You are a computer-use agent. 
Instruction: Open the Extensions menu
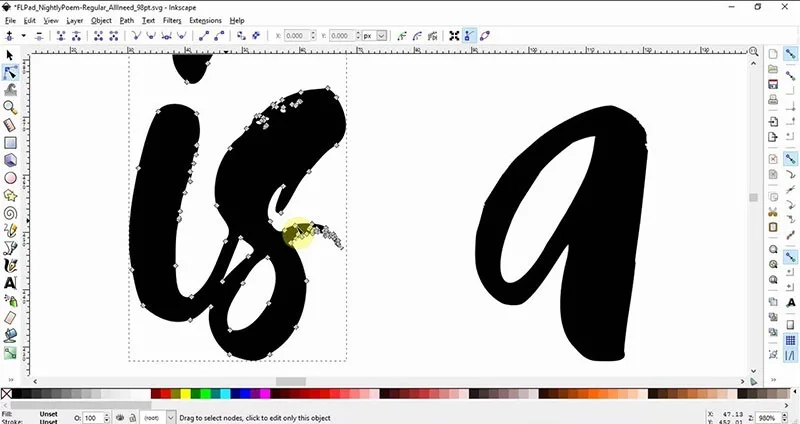pyautogui.click(x=205, y=20)
